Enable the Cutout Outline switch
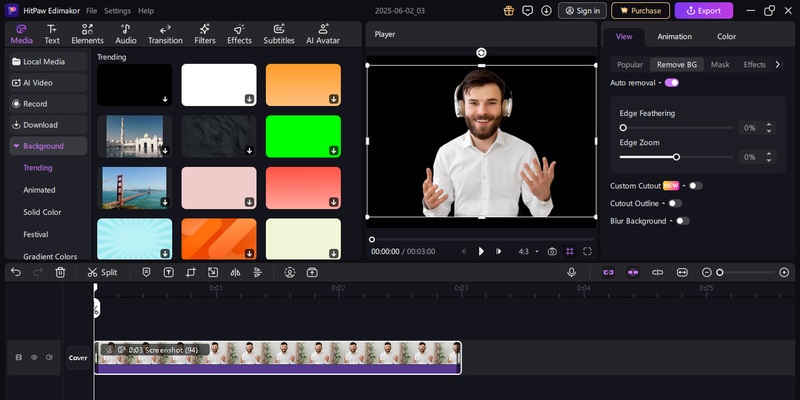Image resolution: width=800 pixels, height=400 pixels. click(675, 203)
